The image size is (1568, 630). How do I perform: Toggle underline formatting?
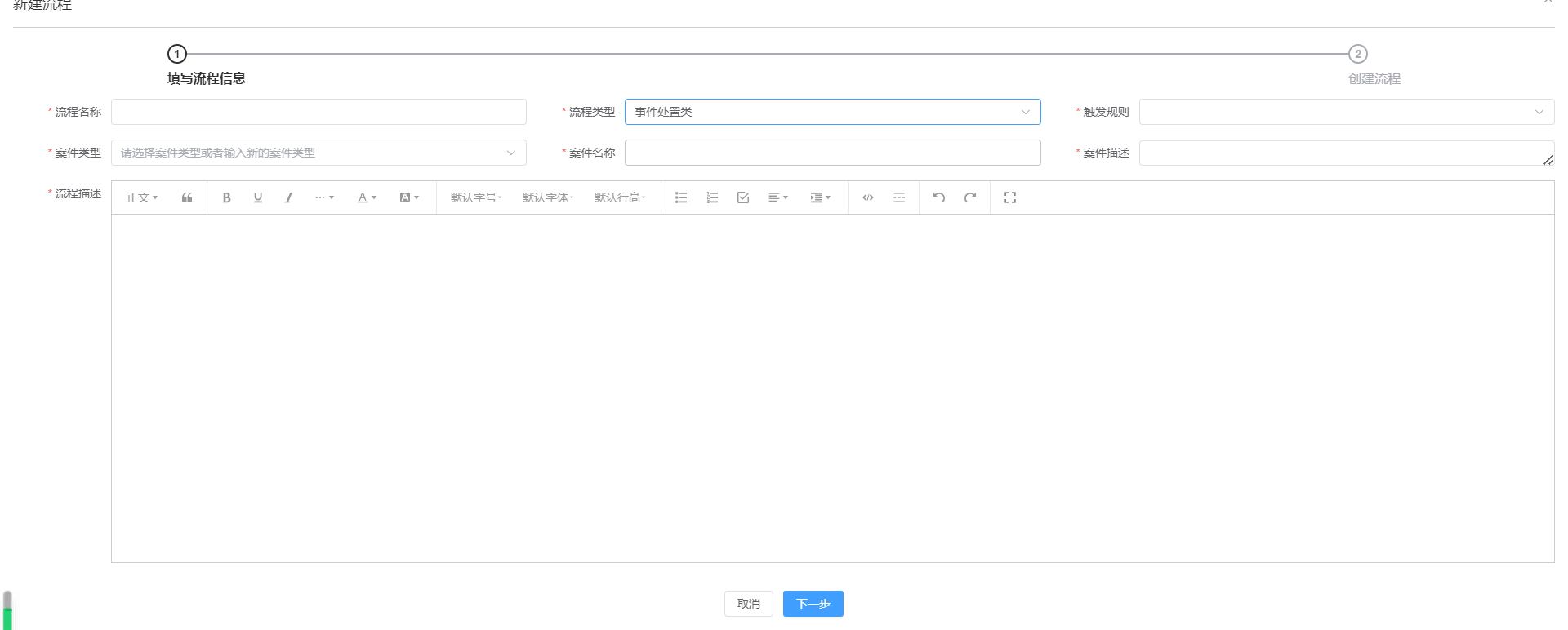tap(258, 197)
